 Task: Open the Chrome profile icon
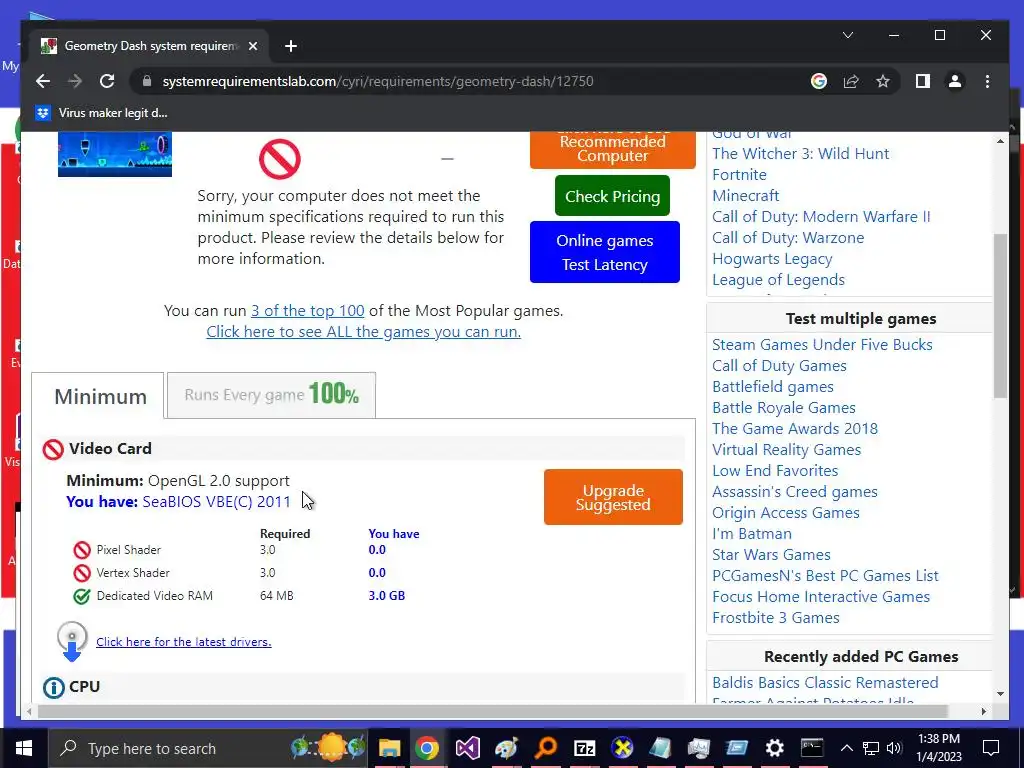pyautogui.click(x=955, y=81)
